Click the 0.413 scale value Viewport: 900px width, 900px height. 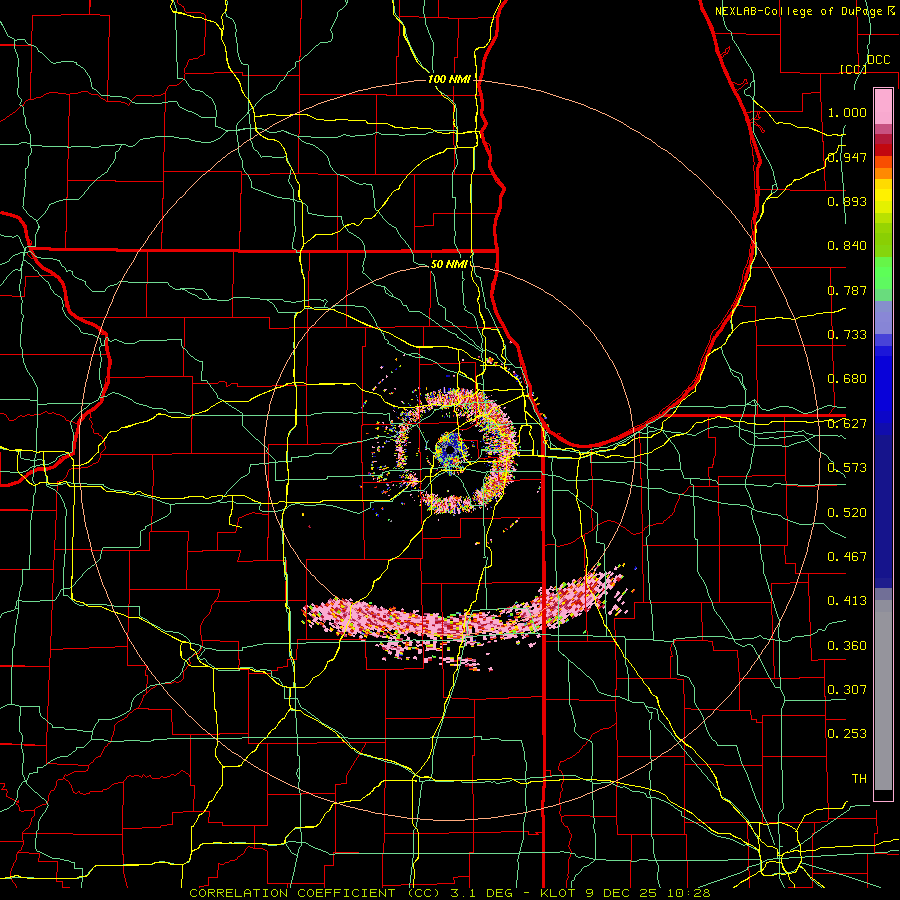(x=847, y=601)
